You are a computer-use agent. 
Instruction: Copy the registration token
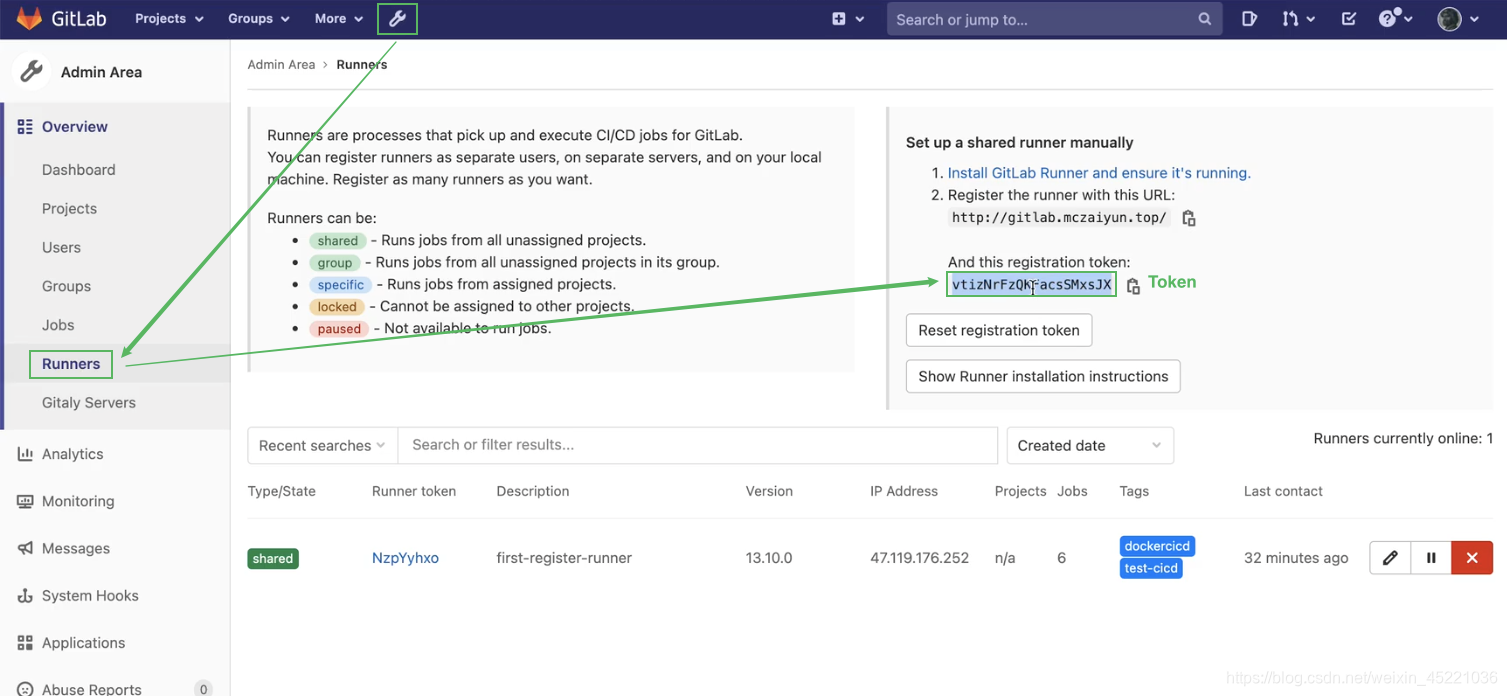pos(1133,286)
